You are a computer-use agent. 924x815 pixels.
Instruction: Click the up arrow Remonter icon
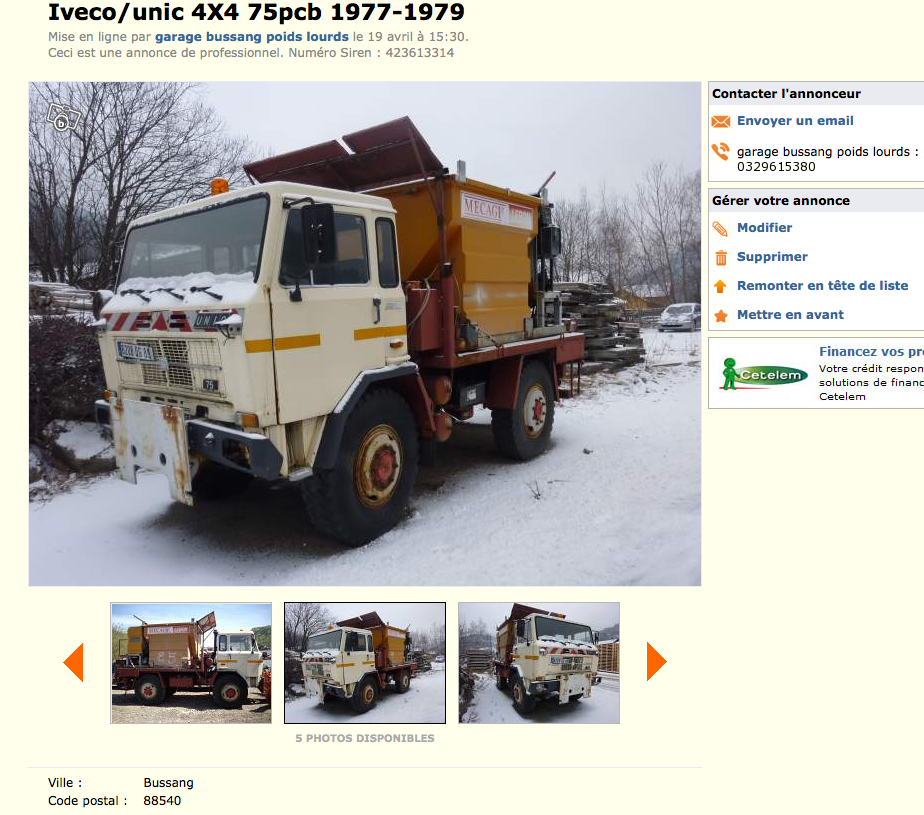720,286
